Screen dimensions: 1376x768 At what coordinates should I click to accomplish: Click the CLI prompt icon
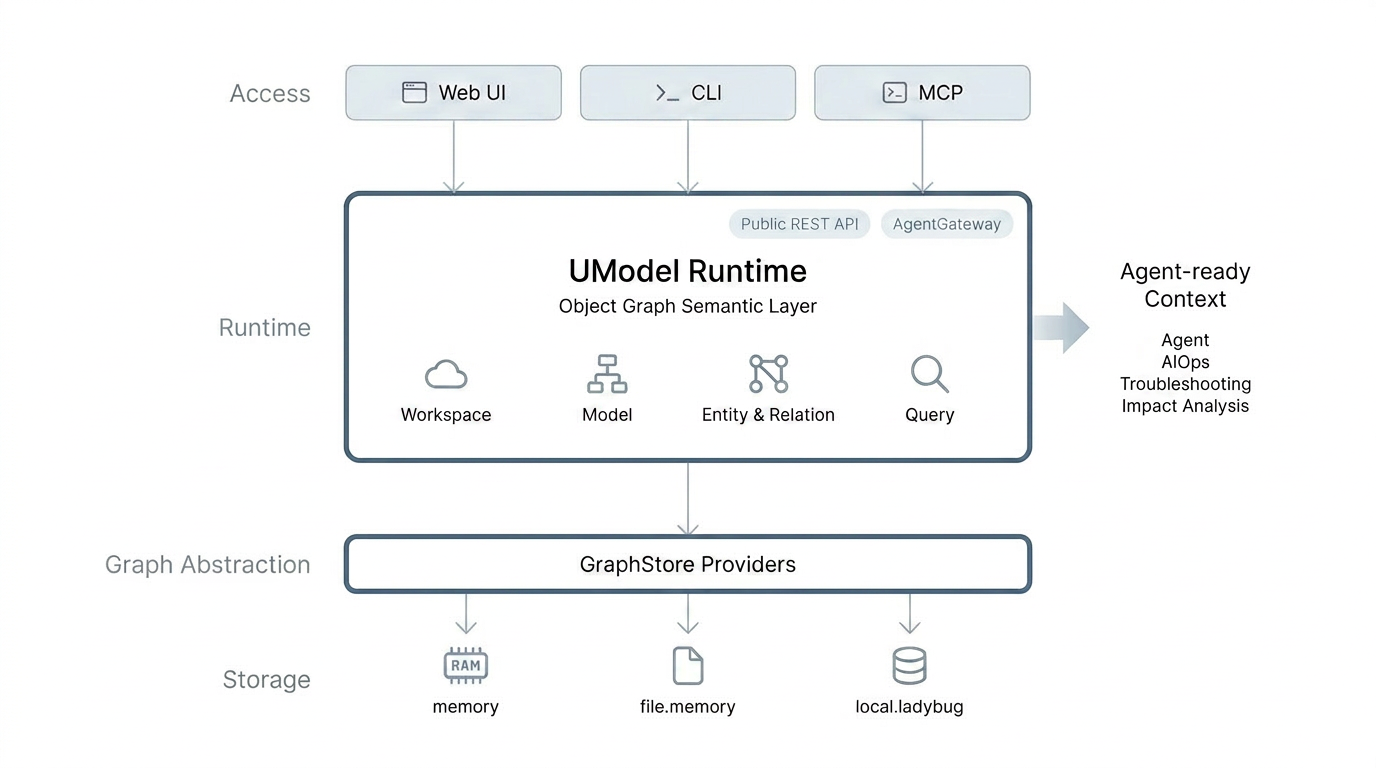(667, 93)
